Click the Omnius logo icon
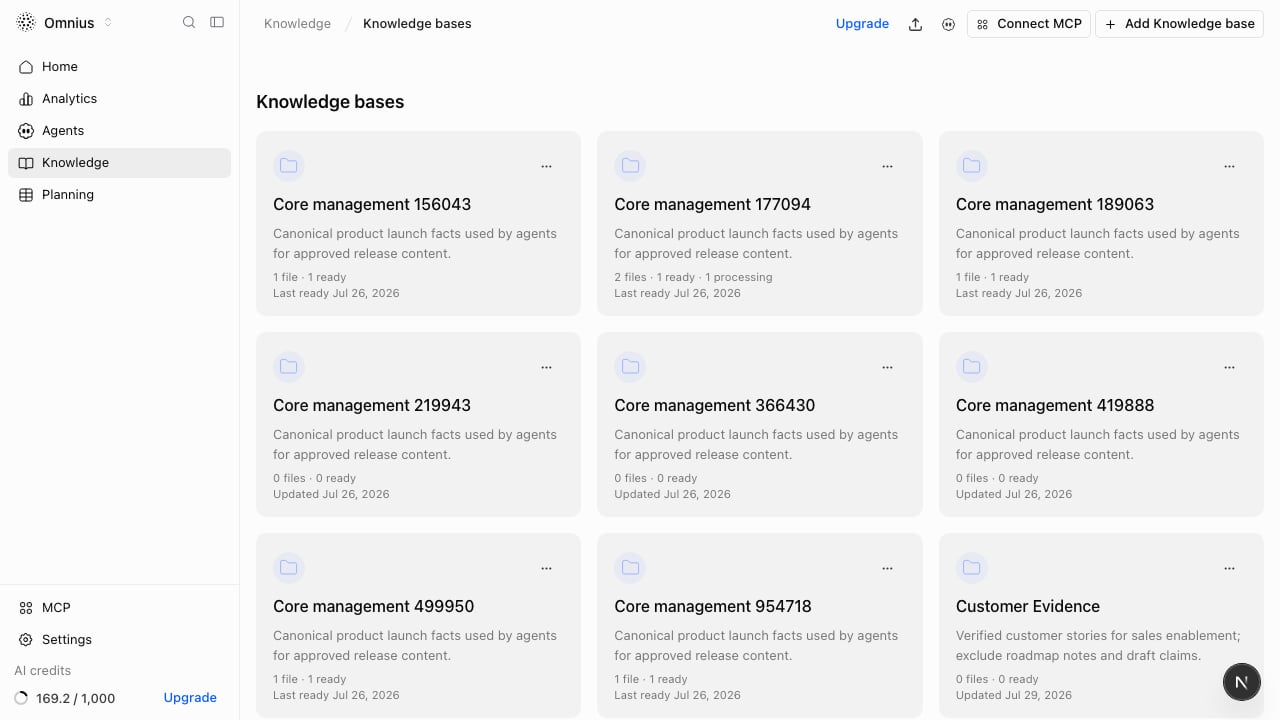 coord(26,22)
